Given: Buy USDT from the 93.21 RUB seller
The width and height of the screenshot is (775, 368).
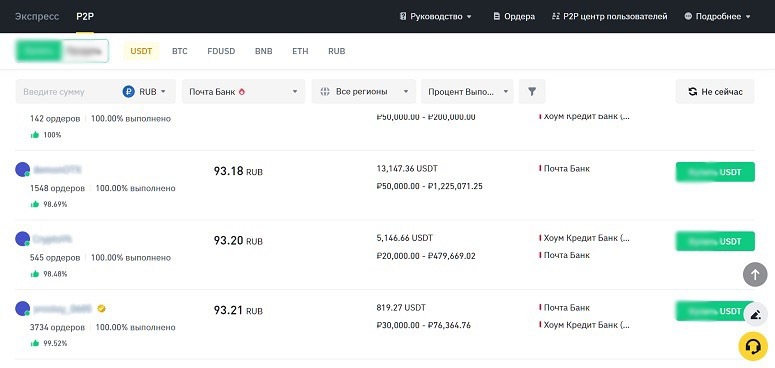Looking at the screenshot, I should click(x=715, y=311).
